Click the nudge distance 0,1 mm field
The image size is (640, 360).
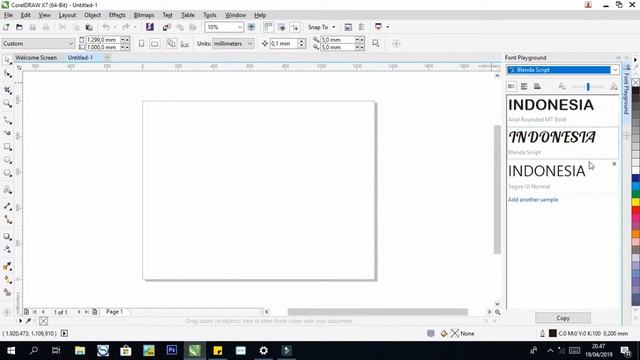pyautogui.click(x=284, y=44)
